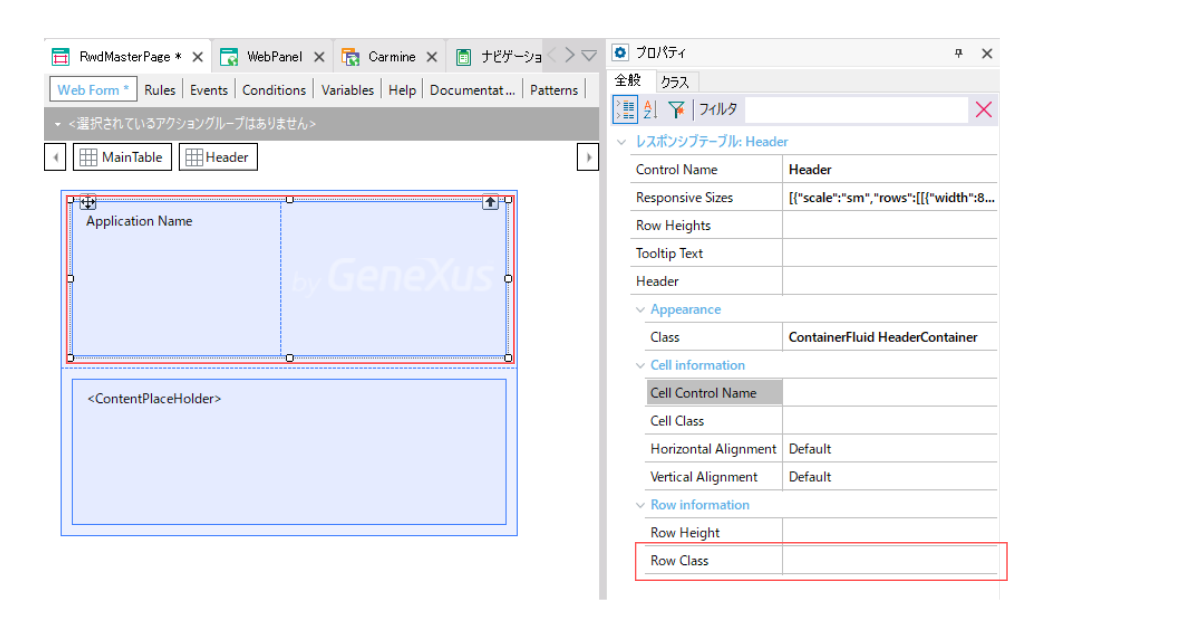Click the Row Height value field
Image resolution: width=1200 pixels, height=634 pixels.
890,533
